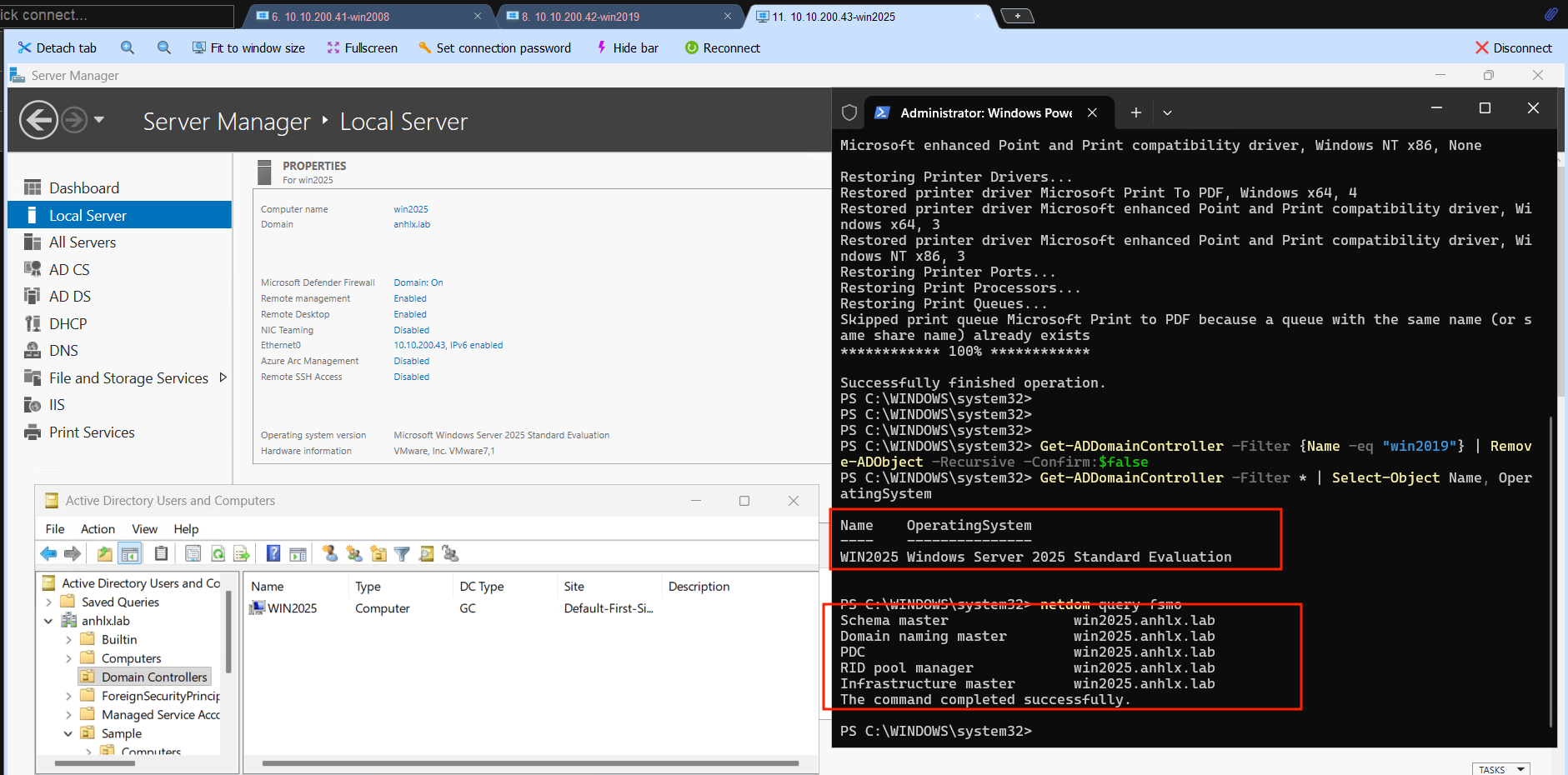Create a new user with the toolbar icon
This screenshot has width=1568, height=775.
(x=330, y=553)
